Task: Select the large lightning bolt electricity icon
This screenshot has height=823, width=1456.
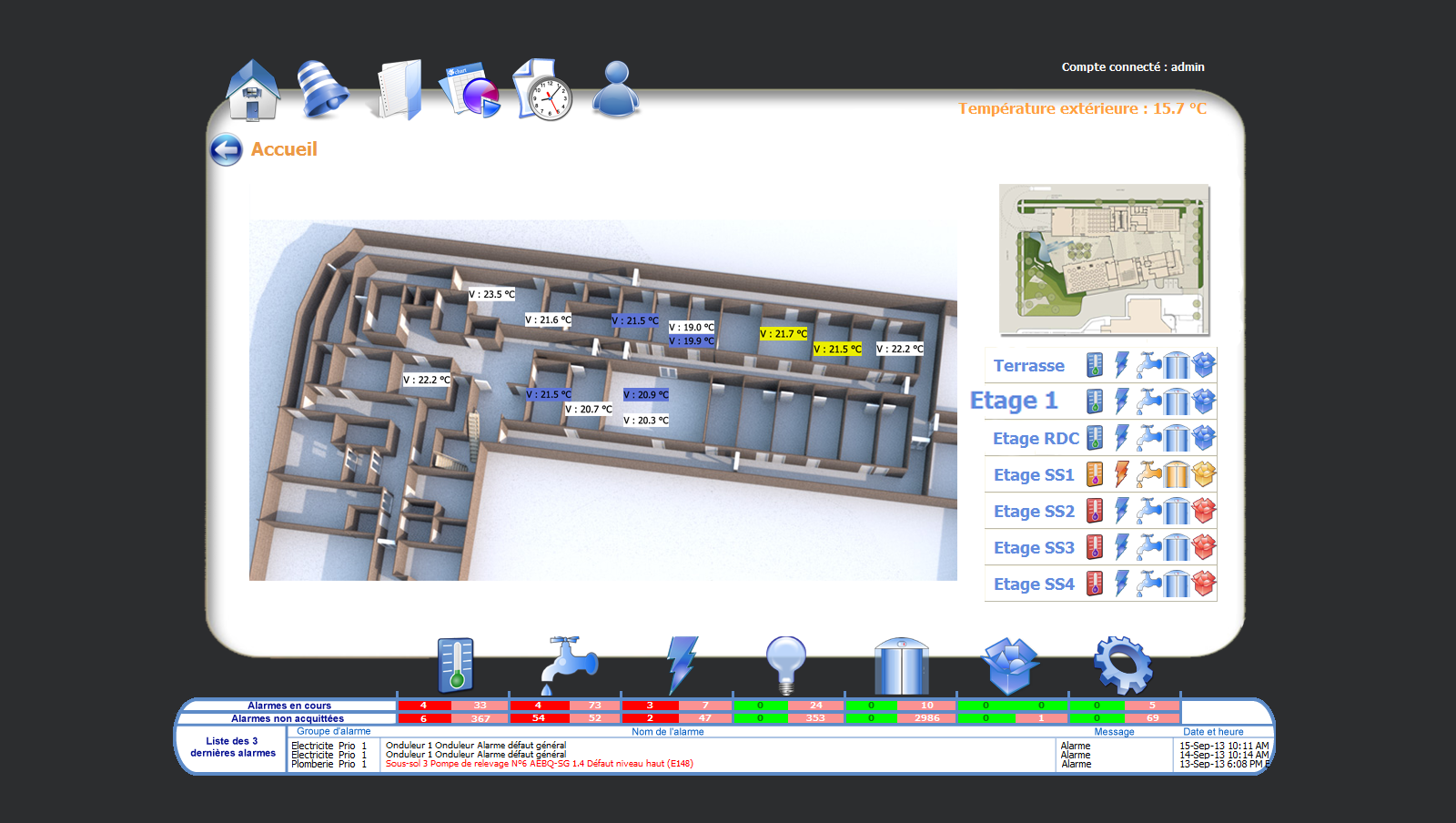Action: (x=682, y=665)
